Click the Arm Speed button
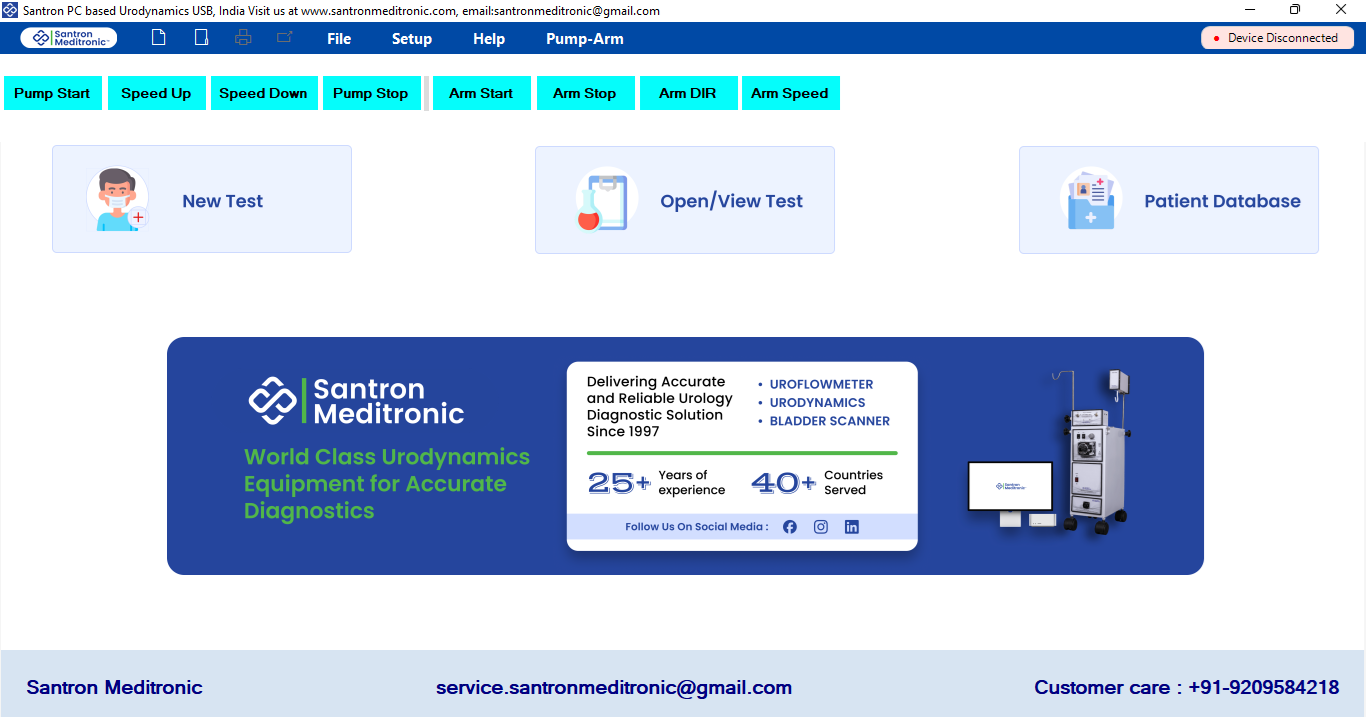The width and height of the screenshot is (1366, 717). tap(790, 93)
